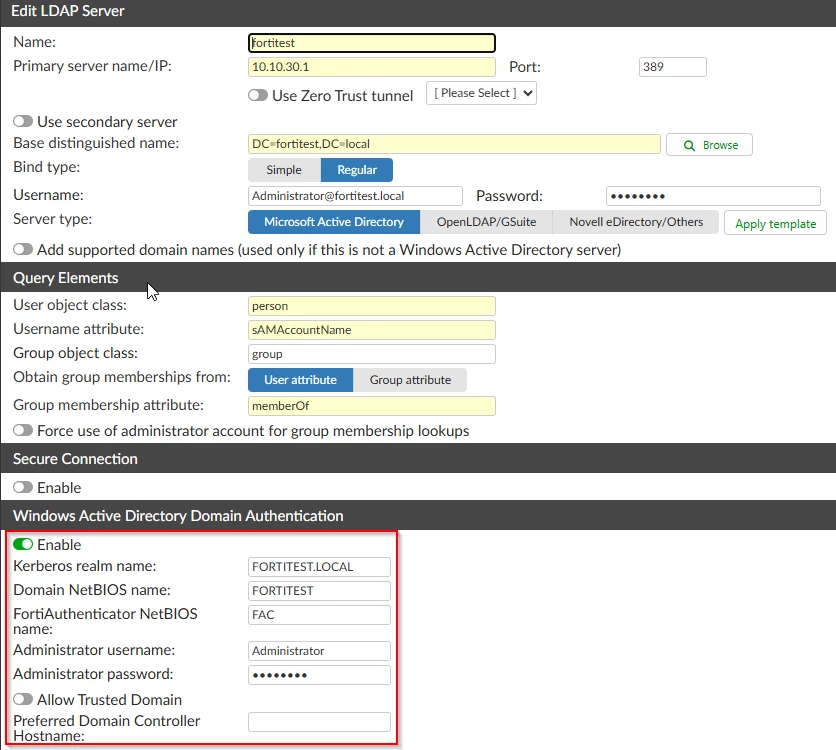Viewport: 836px width, 750px height.
Task: Click the FortiAuthenticator NetBIOS name field
Action: pos(319,615)
